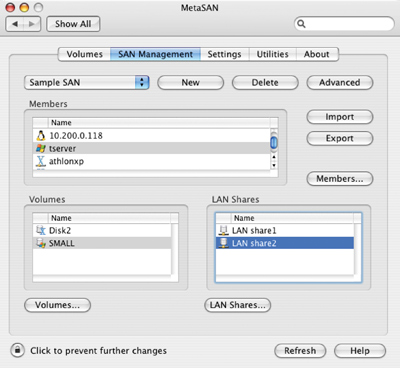400x368 pixels.
Task: Open the About tab
Action: [317, 54]
